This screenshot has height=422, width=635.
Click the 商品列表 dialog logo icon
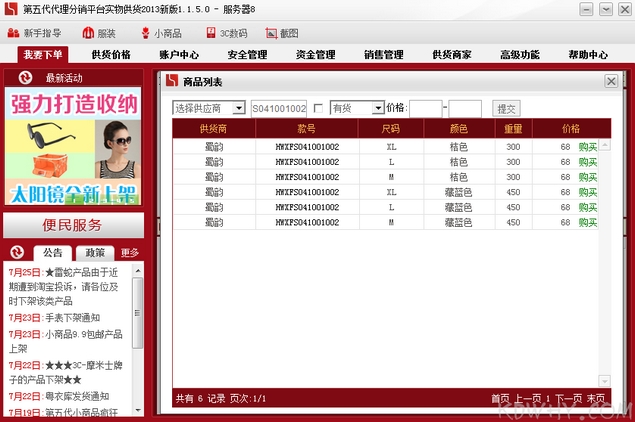[172, 81]
